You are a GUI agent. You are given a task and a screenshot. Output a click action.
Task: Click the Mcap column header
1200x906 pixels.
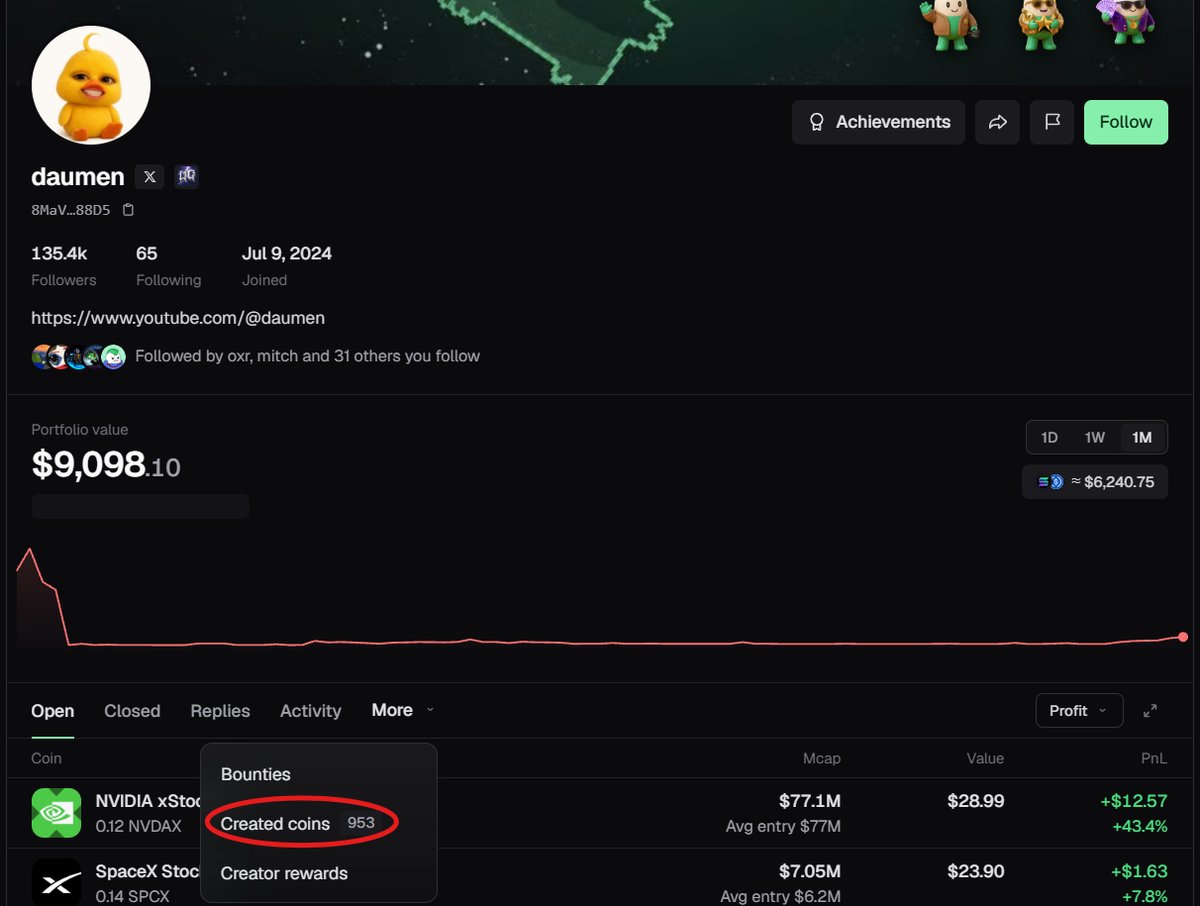coord(822,758)
